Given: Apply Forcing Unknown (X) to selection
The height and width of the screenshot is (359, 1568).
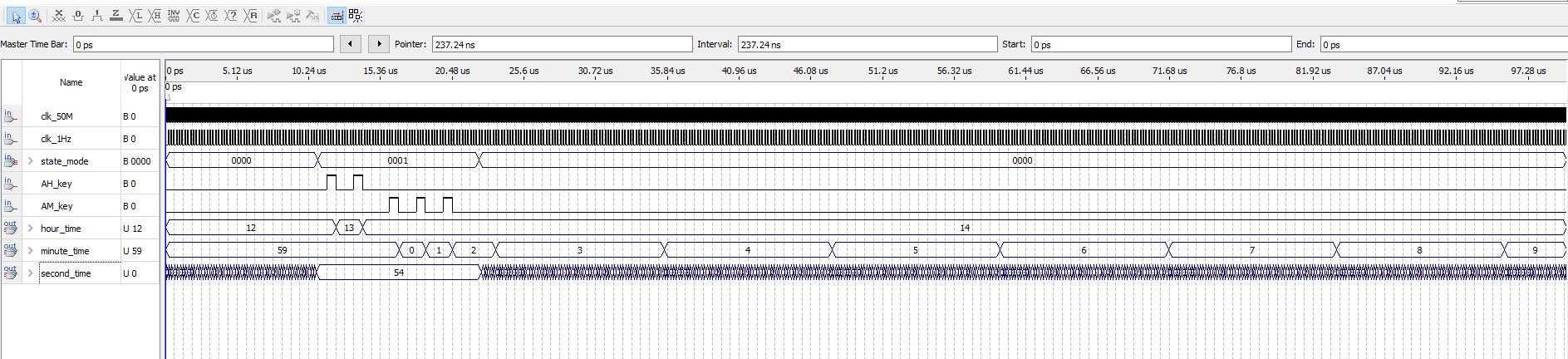Looking at the screenshot, I should pos(59,16).
